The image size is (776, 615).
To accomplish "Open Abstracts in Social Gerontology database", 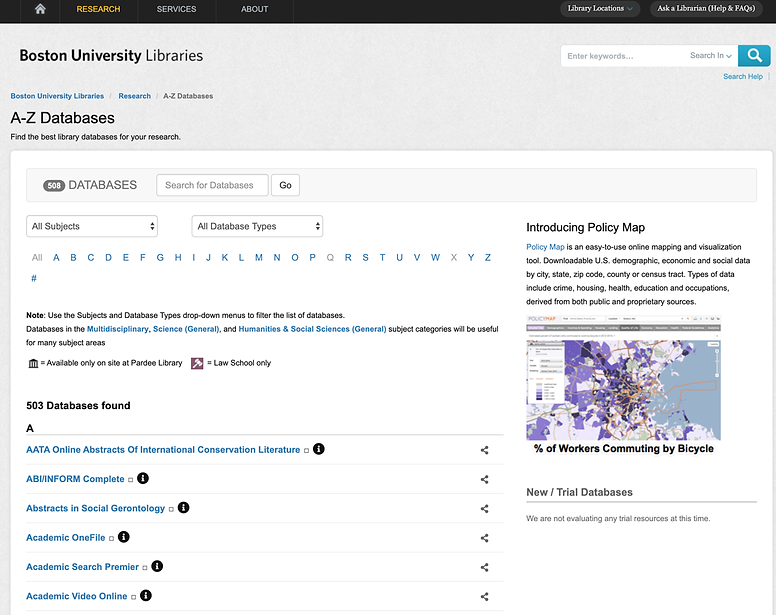I will [96, 508].
